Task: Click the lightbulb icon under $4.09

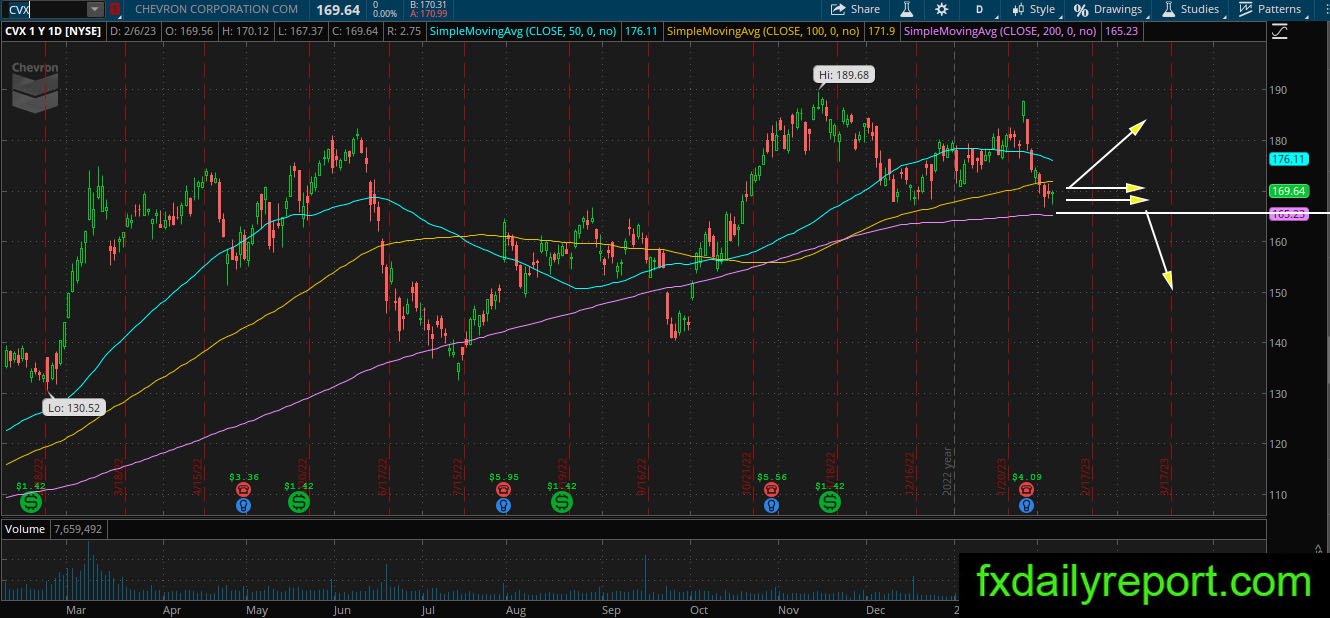Action: point(1025,505)
